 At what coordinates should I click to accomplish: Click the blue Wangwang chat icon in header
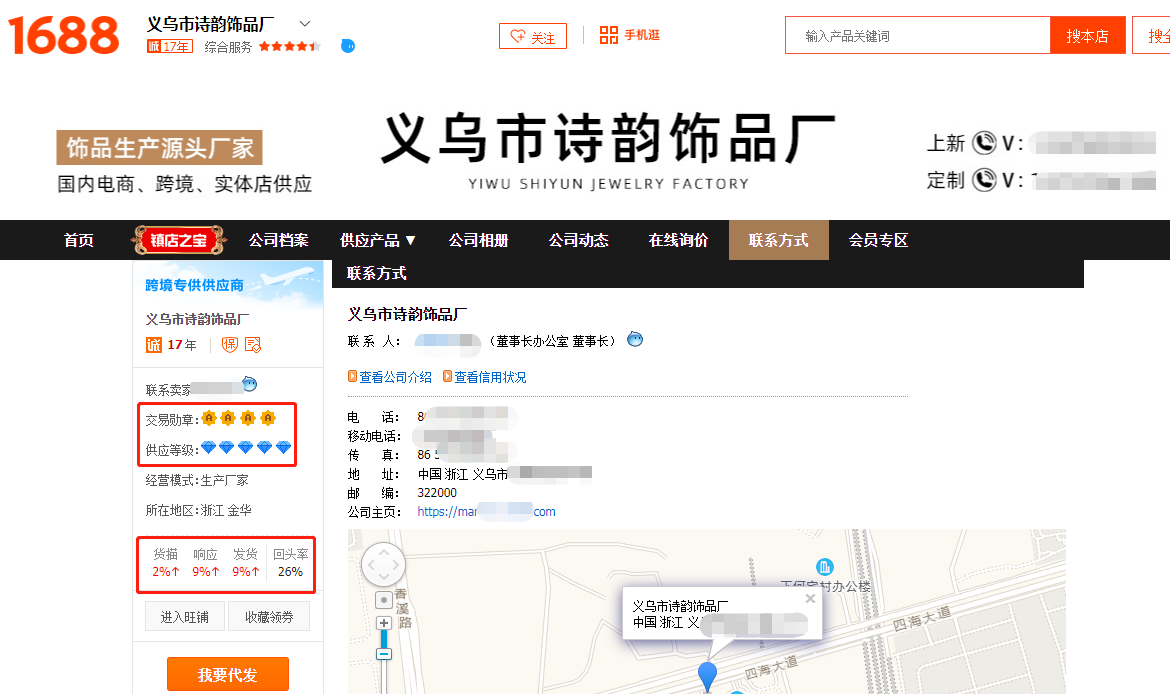(x=348, y=46)
